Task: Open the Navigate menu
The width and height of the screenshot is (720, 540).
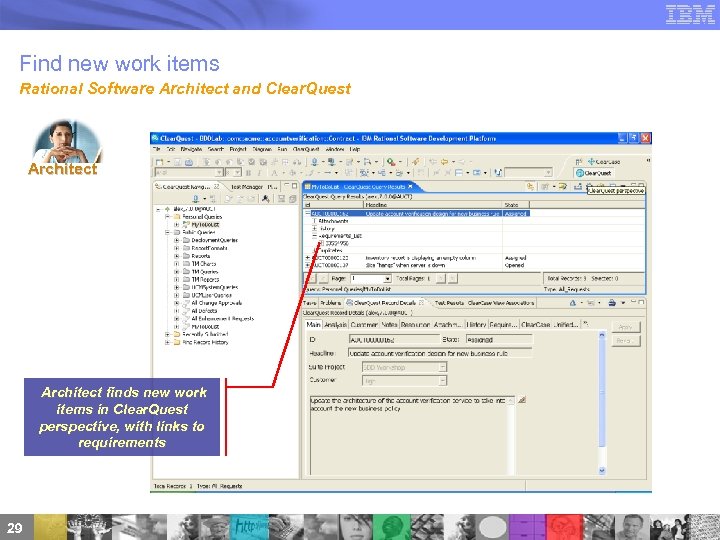Action: 191,149
